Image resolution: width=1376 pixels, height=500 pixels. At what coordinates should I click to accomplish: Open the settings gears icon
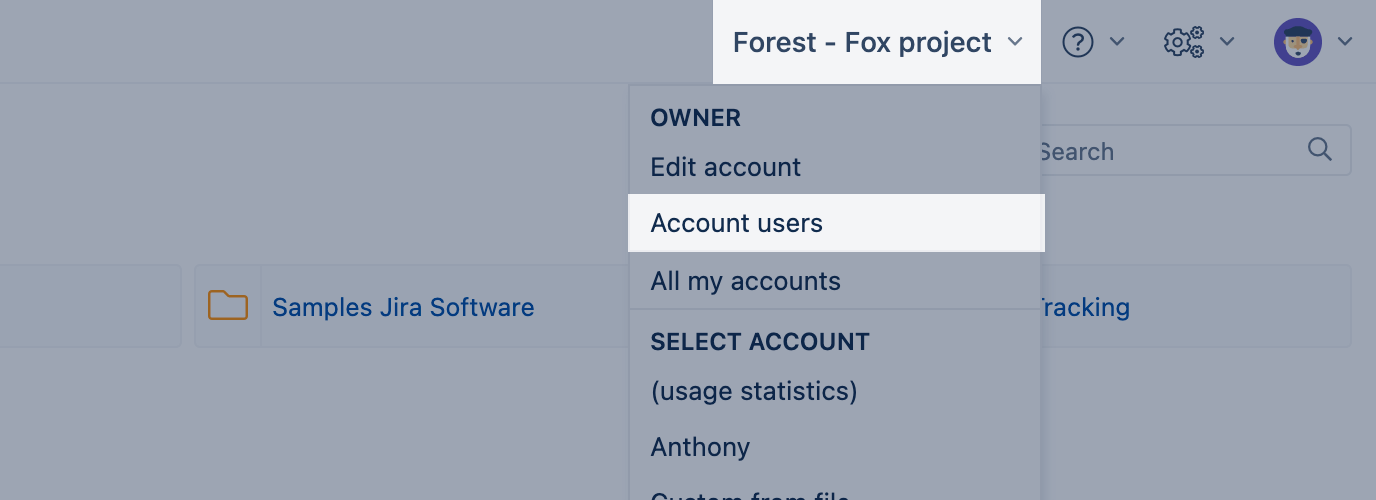tap(1183, 42)
